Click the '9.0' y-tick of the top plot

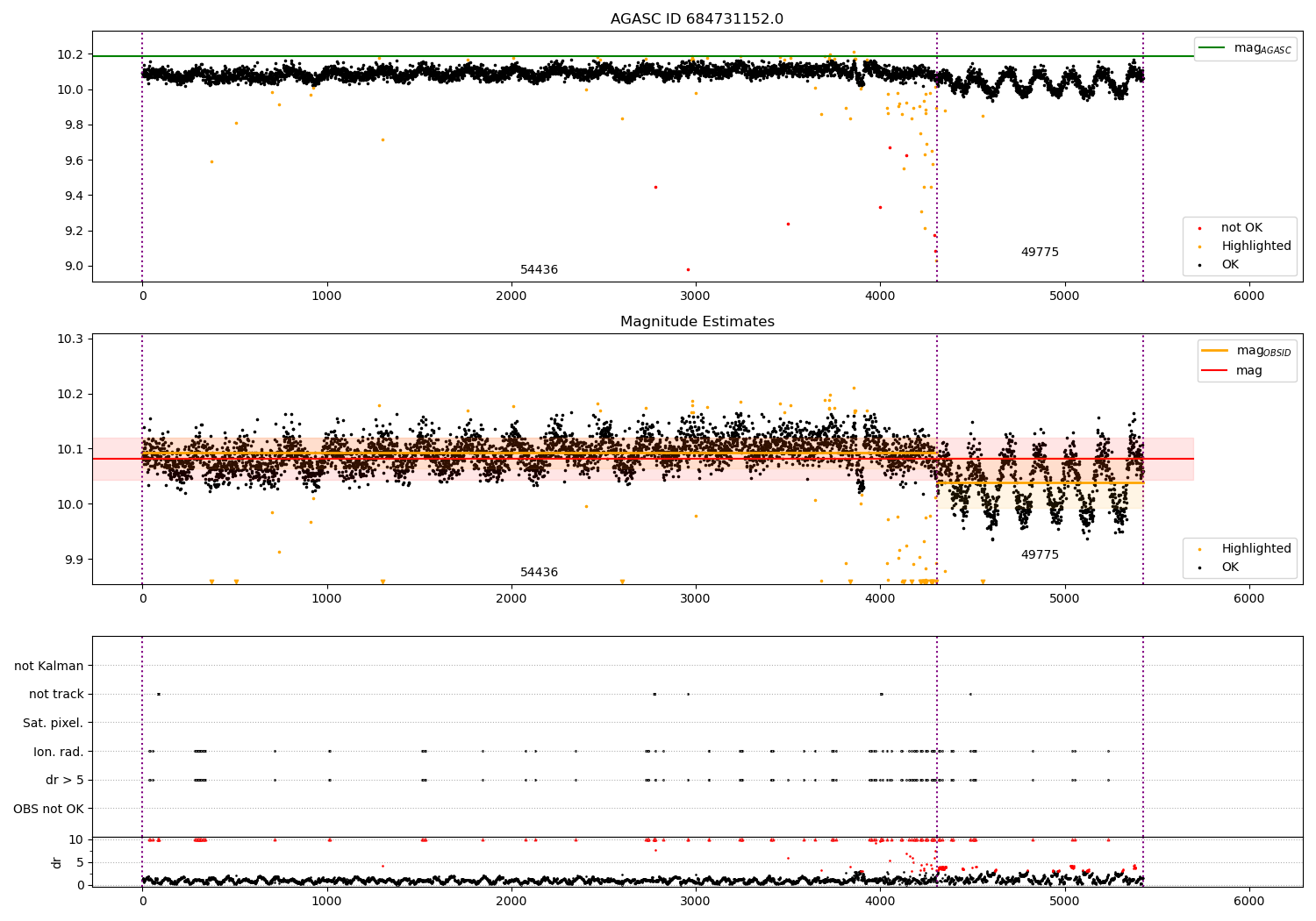74,267
